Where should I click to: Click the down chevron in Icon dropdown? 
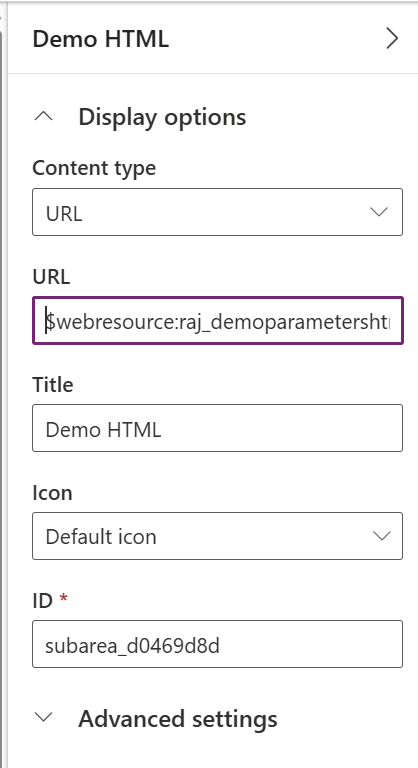point(381,536)
